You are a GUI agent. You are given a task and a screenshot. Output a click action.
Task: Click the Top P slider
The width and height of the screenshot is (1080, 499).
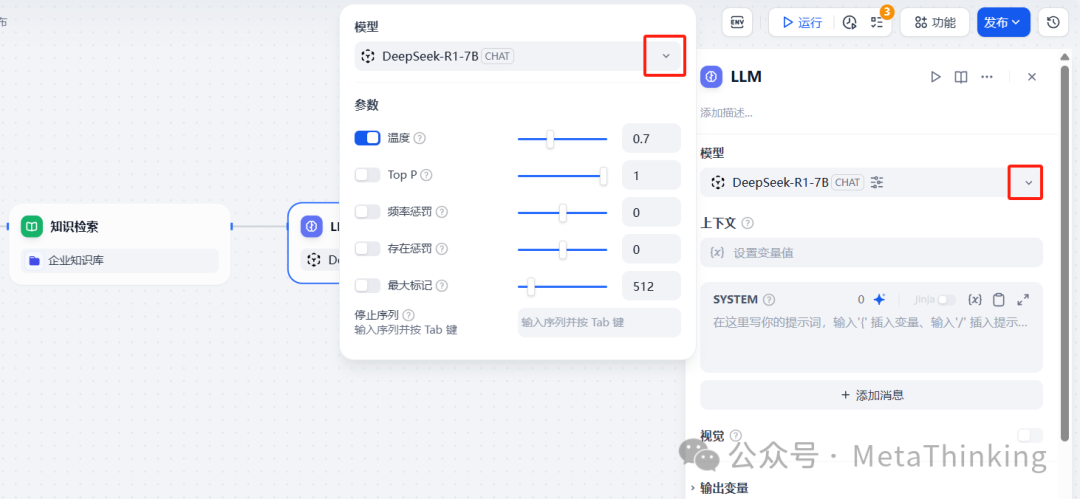click(562, 176)
